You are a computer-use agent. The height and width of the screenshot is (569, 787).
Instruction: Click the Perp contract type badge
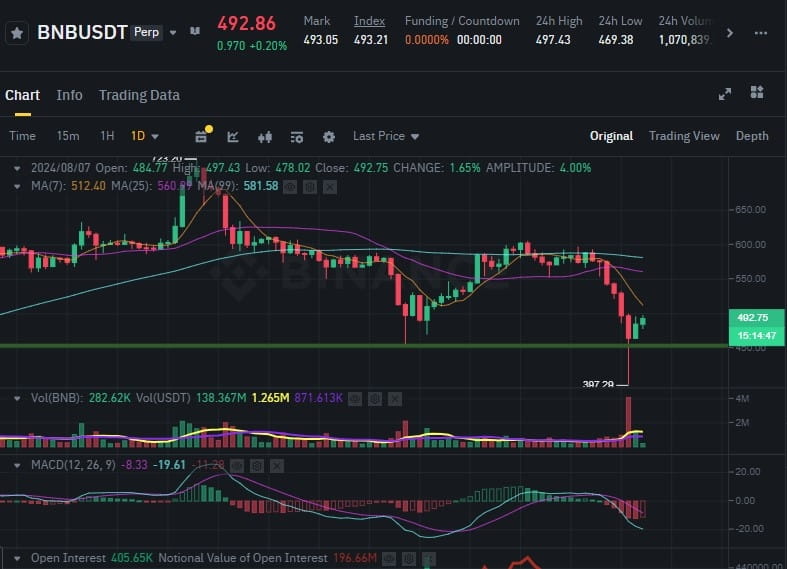147,32
